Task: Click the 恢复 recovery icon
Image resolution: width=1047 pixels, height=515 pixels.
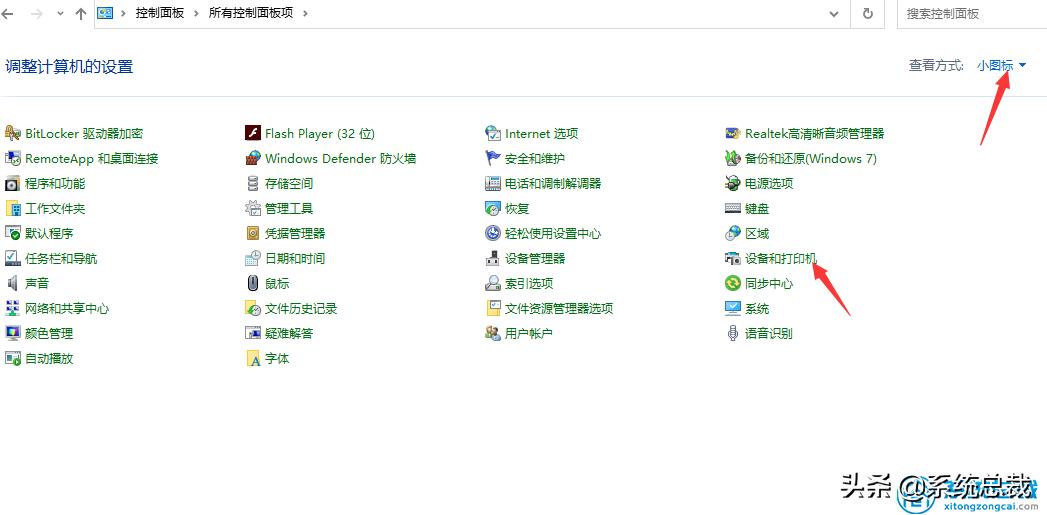Action: [493, 208]
